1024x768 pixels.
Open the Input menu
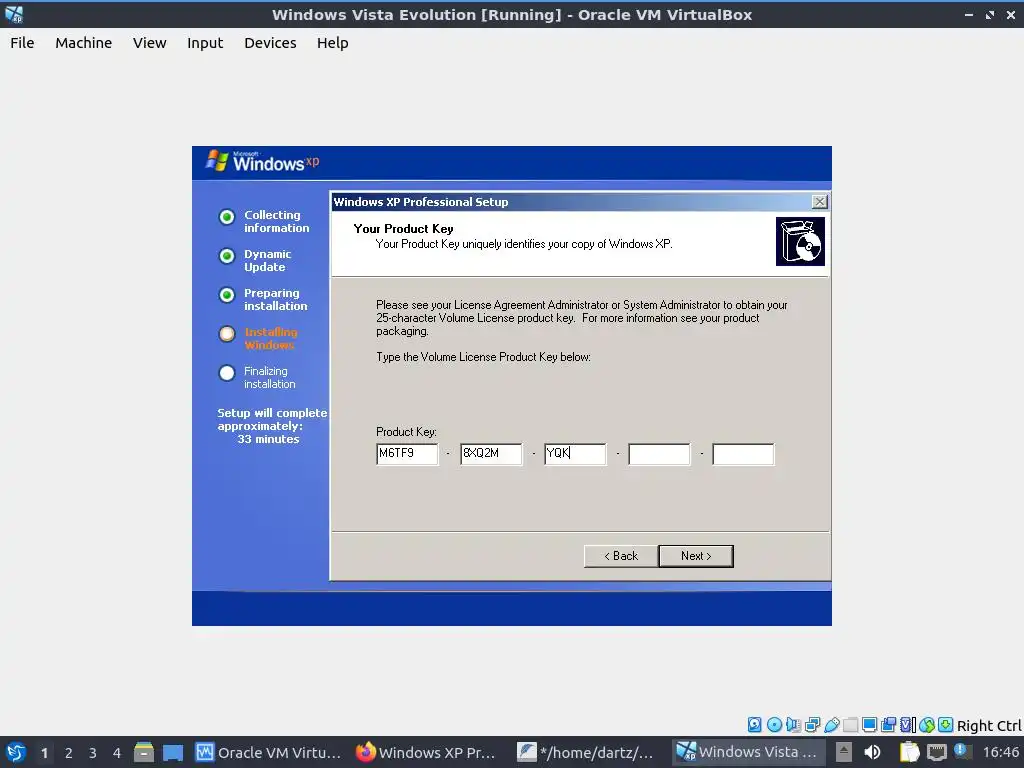[205, 42]
